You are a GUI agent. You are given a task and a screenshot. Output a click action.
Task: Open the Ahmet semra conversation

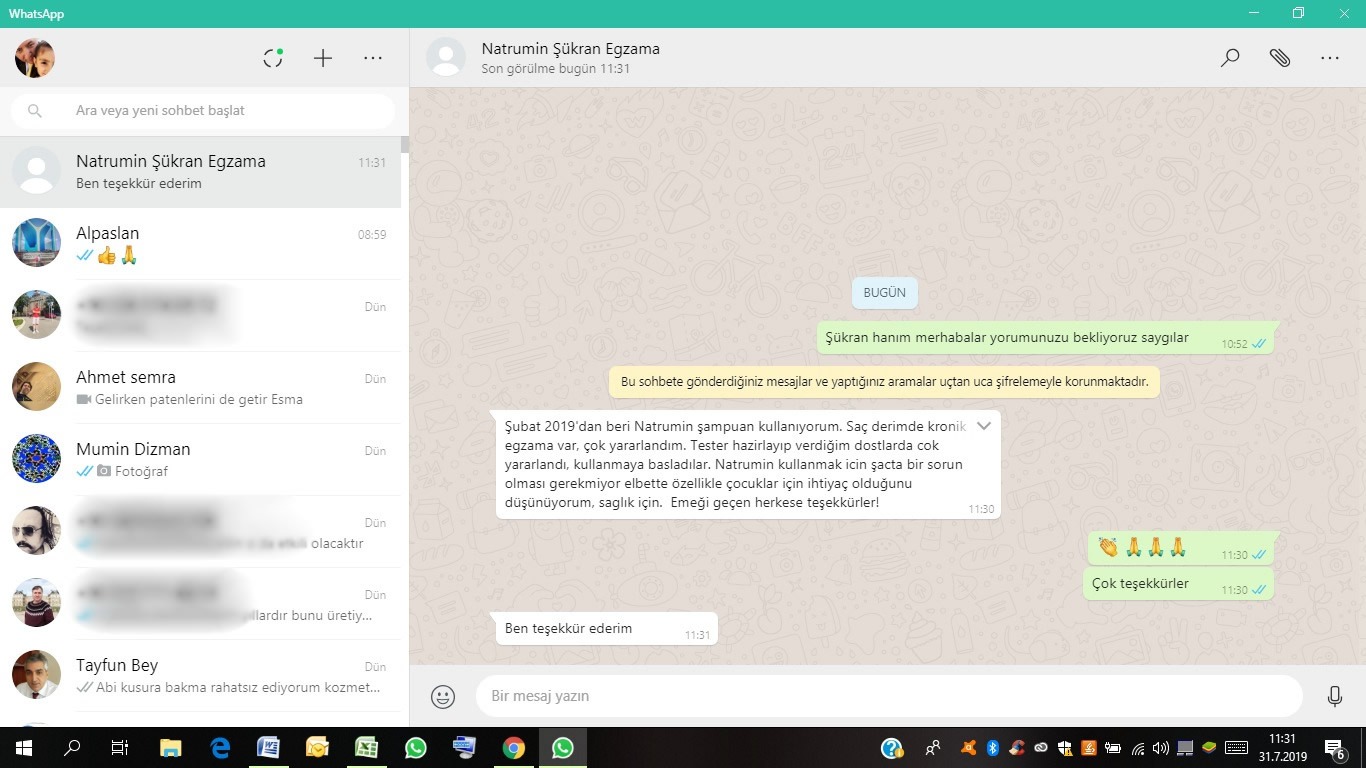coord(200,388)
